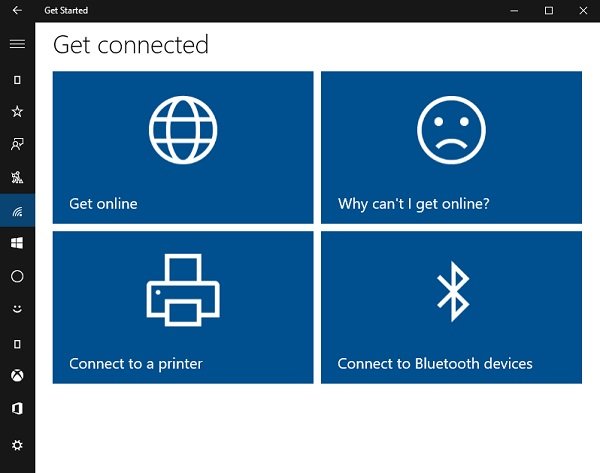Click the sad face icon
This screenshot has width=600, height=473.
coord(451,128)
